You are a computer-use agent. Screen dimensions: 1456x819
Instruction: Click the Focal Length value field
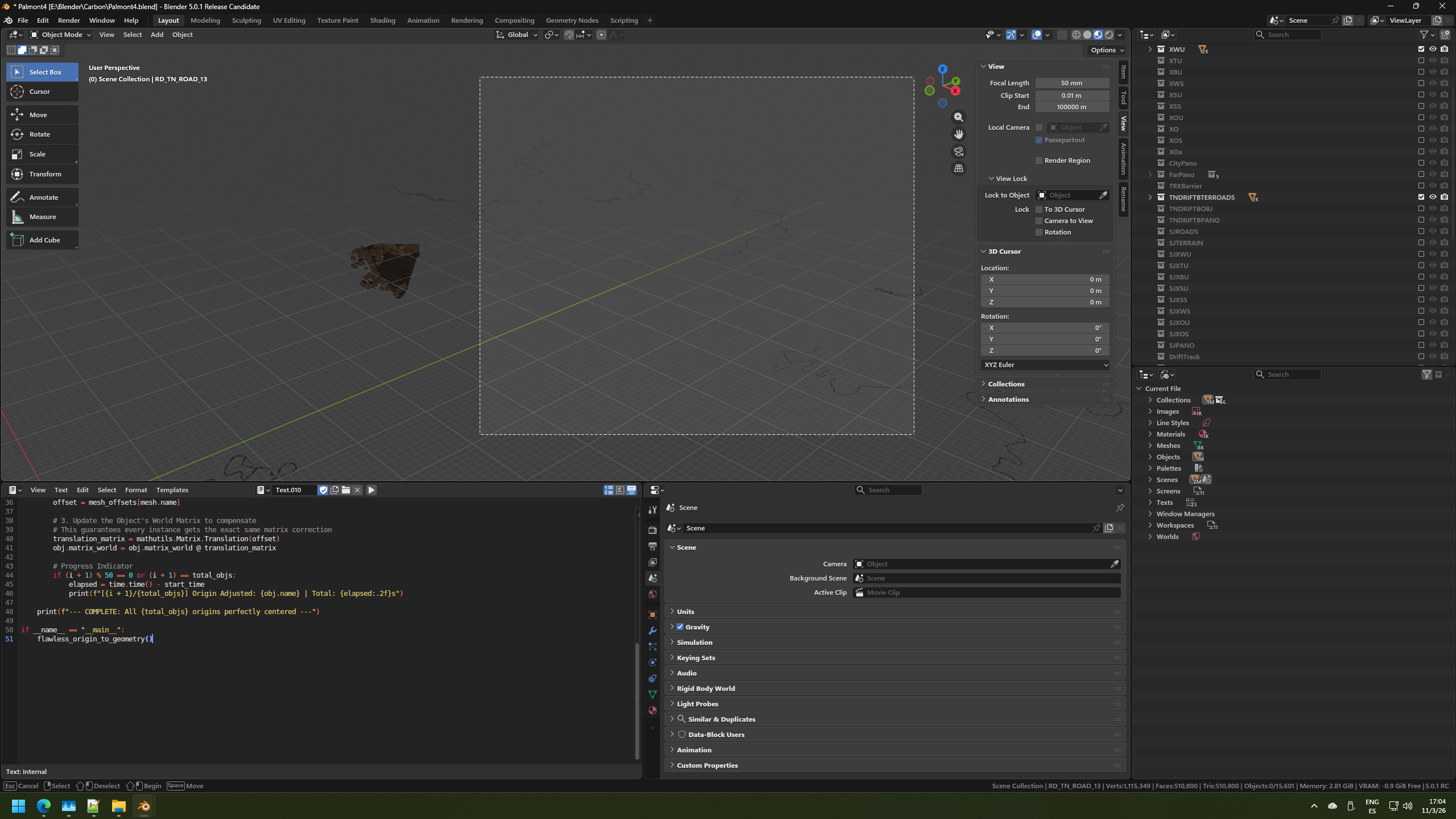point(1071,83)
